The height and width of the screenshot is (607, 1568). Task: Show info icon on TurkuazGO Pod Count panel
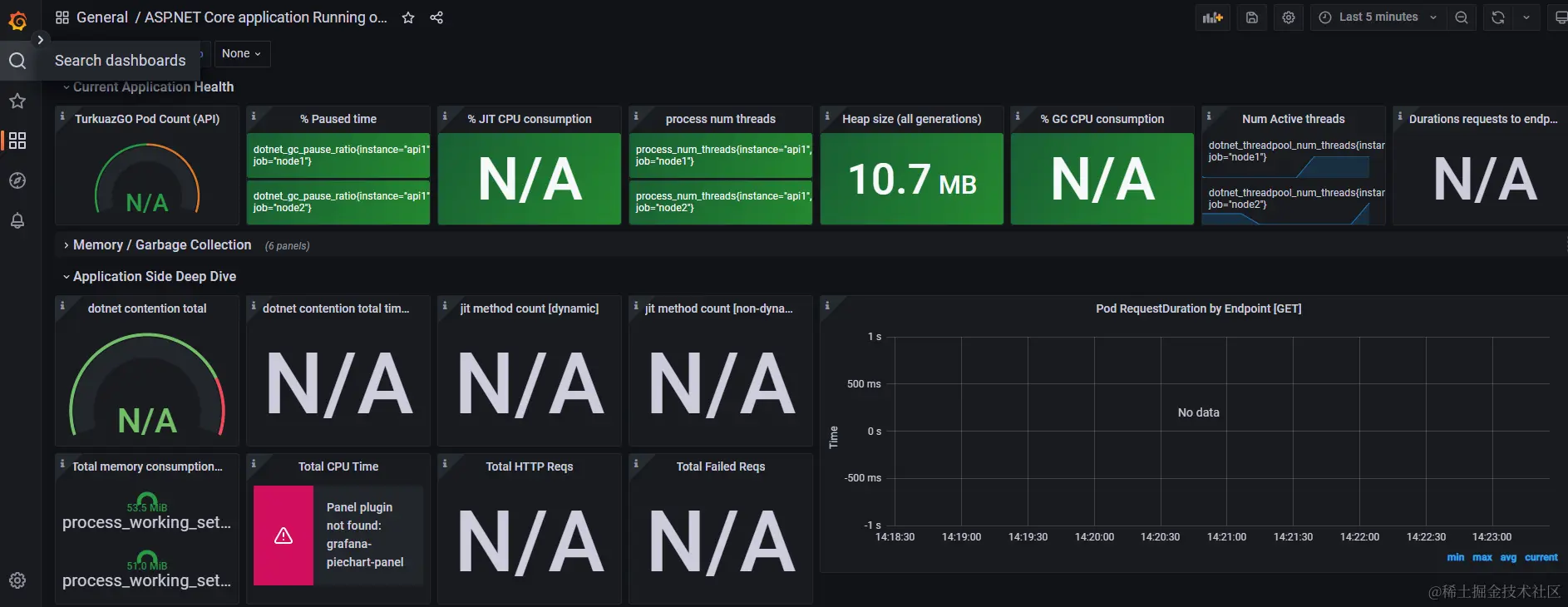click(62, 116)
